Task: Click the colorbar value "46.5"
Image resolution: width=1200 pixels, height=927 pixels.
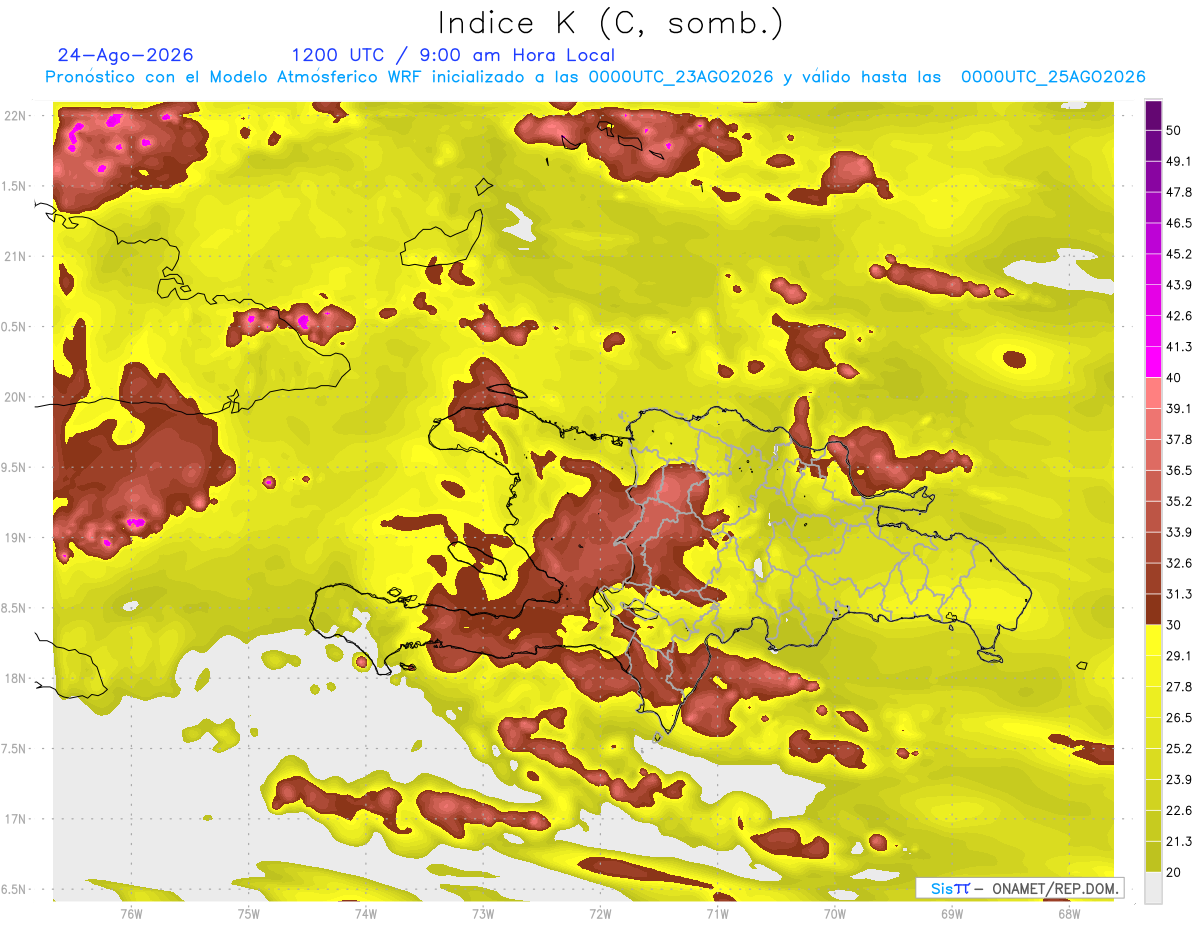Action: tap(1178, 223)
